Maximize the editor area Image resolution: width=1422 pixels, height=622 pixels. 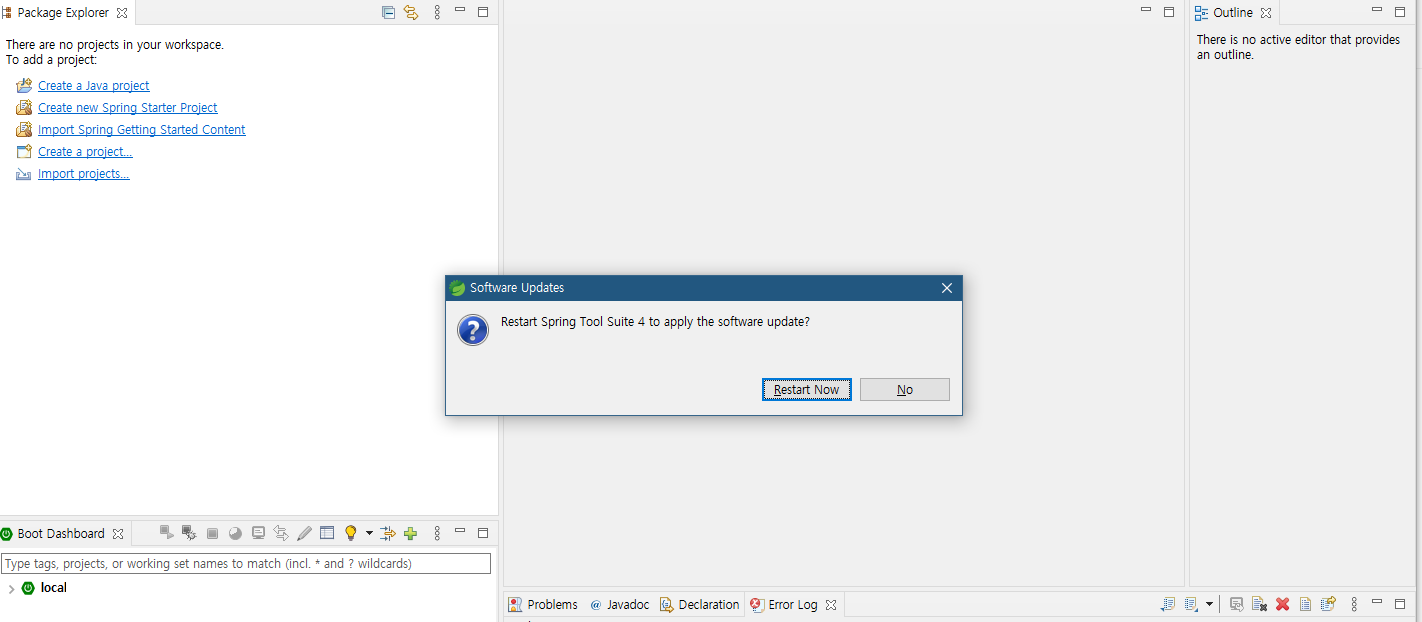tap(1169, 12)
